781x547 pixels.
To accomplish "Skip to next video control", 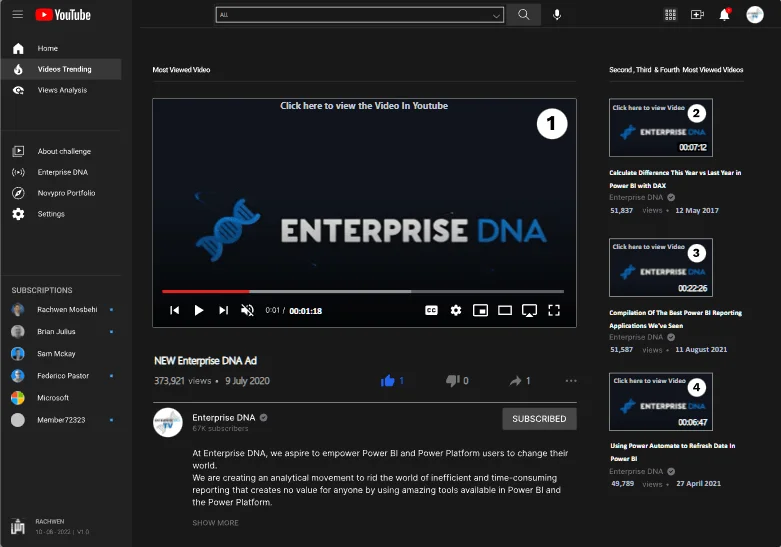I will pyautogui.click(x=223, y=310).
